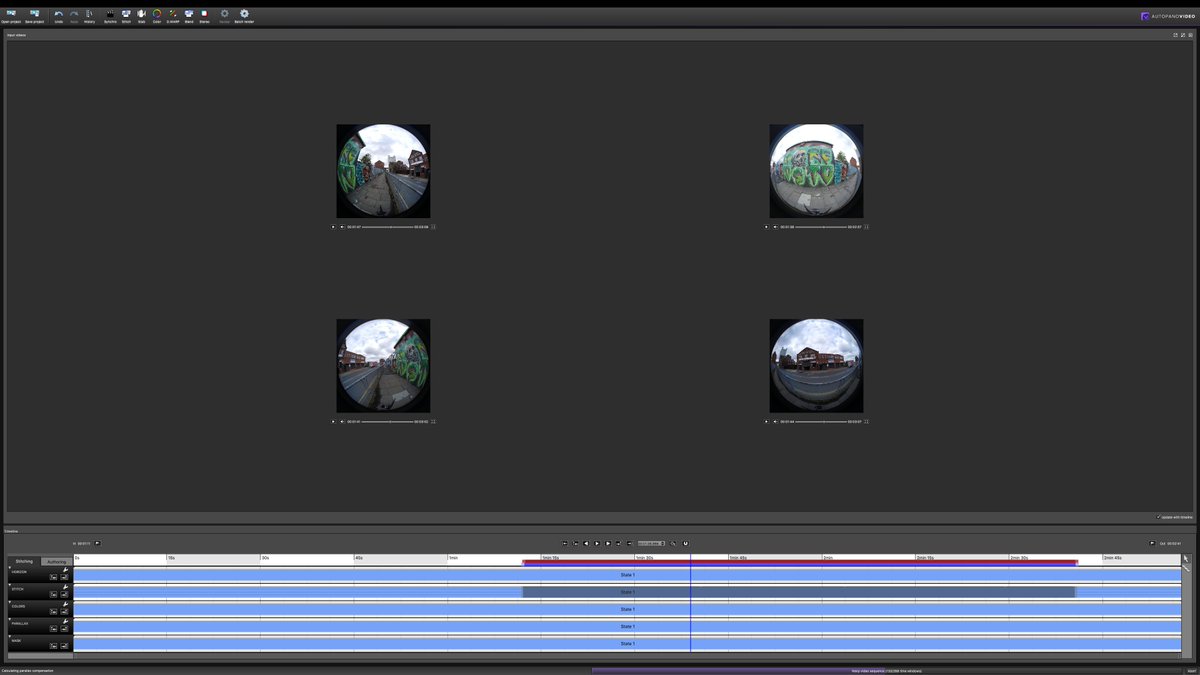Save the current project
1200x675 pixels.
pyautogui.click(x=35, y=15)
